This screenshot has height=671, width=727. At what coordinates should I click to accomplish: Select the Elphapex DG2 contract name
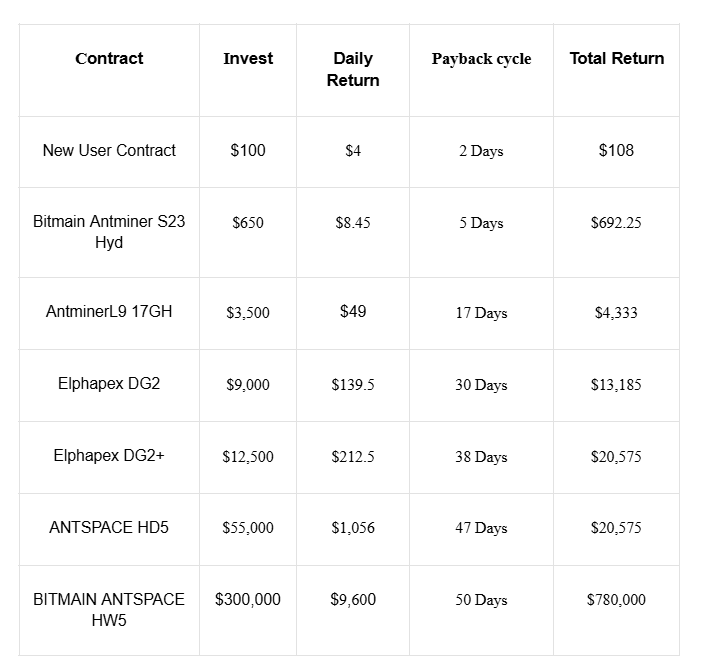pos(109,384)
